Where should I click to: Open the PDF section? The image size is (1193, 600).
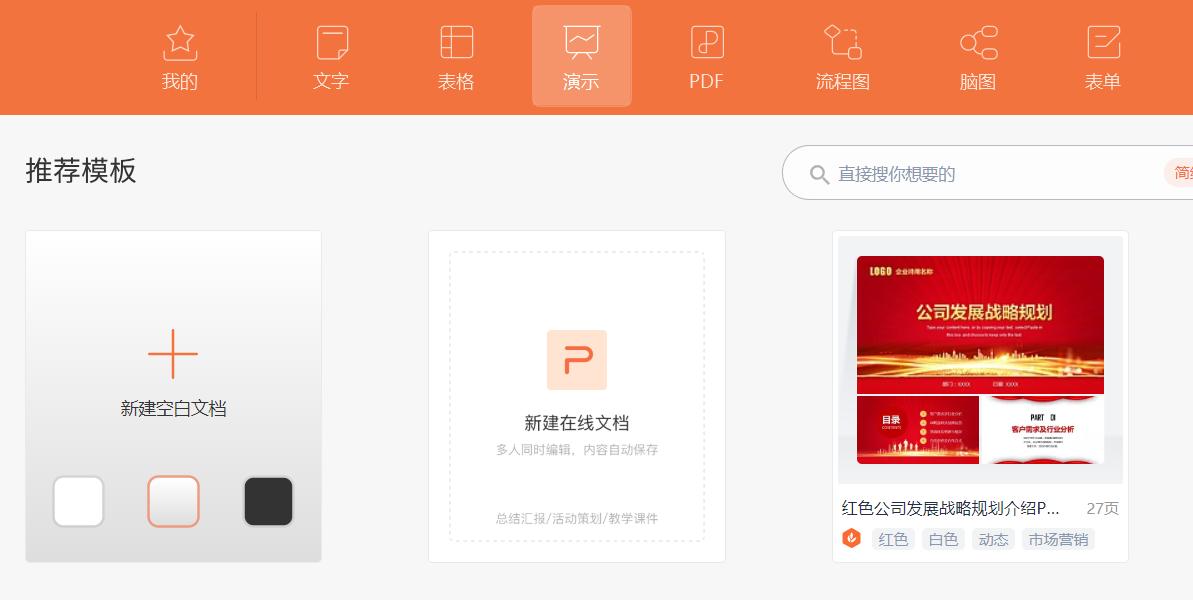click(706, 55)
